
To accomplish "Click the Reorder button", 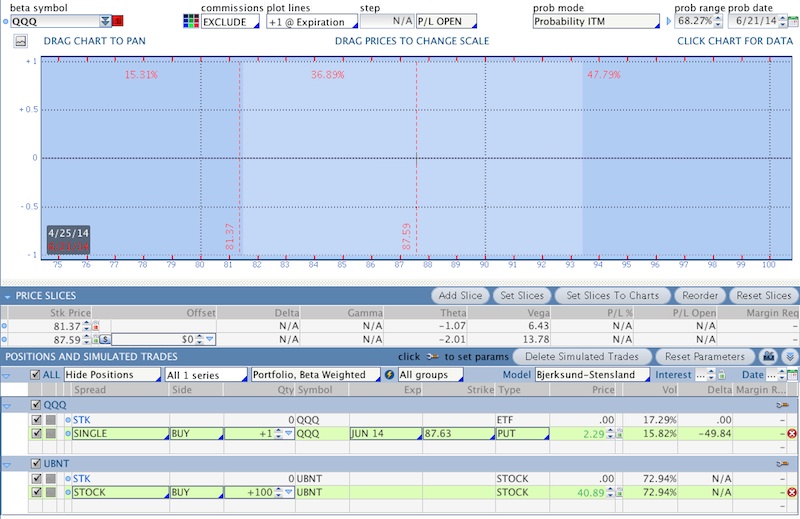I will pyautogui.click(x=700, y=295).
